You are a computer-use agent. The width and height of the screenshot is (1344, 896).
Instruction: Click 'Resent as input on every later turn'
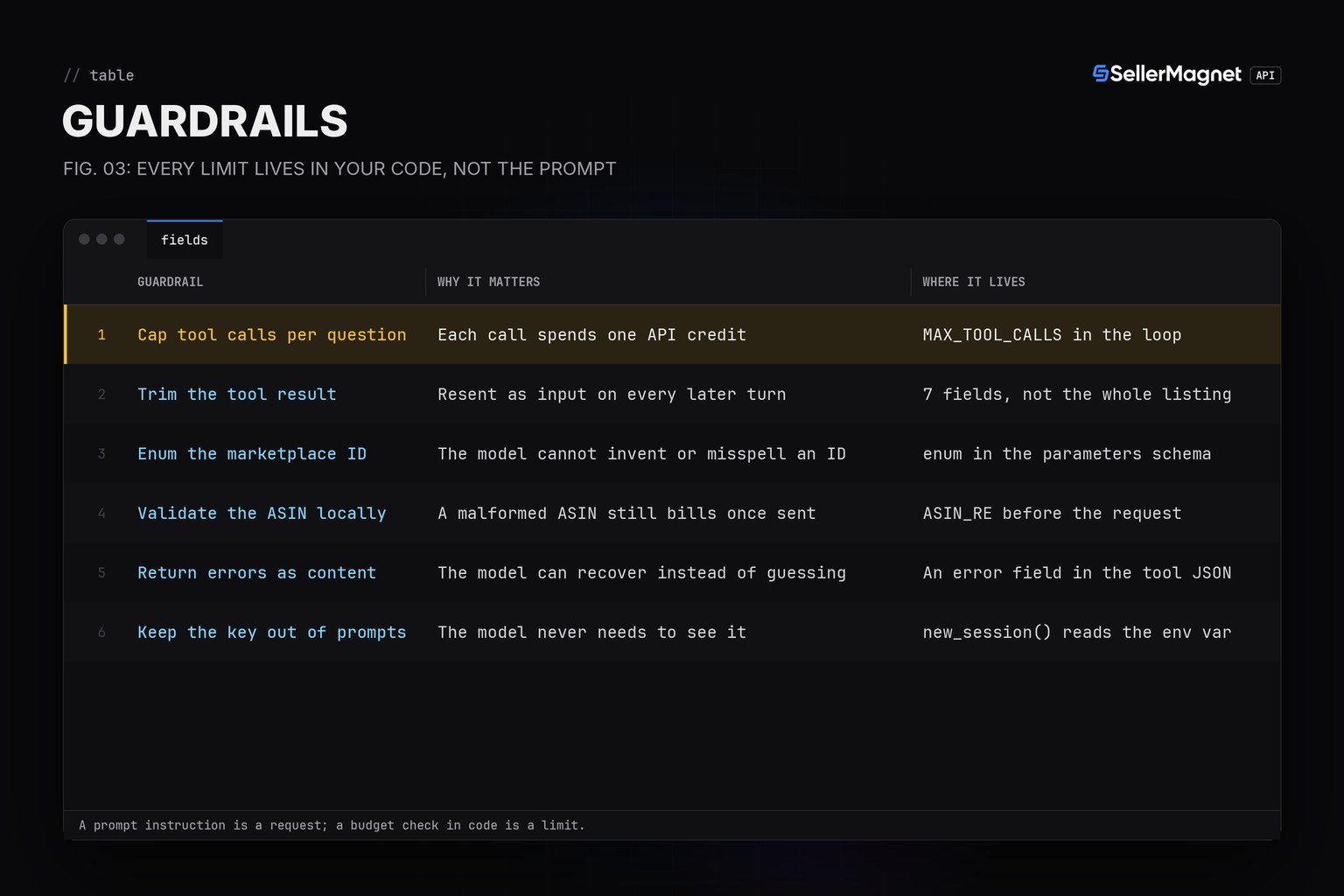coord(612,395)
